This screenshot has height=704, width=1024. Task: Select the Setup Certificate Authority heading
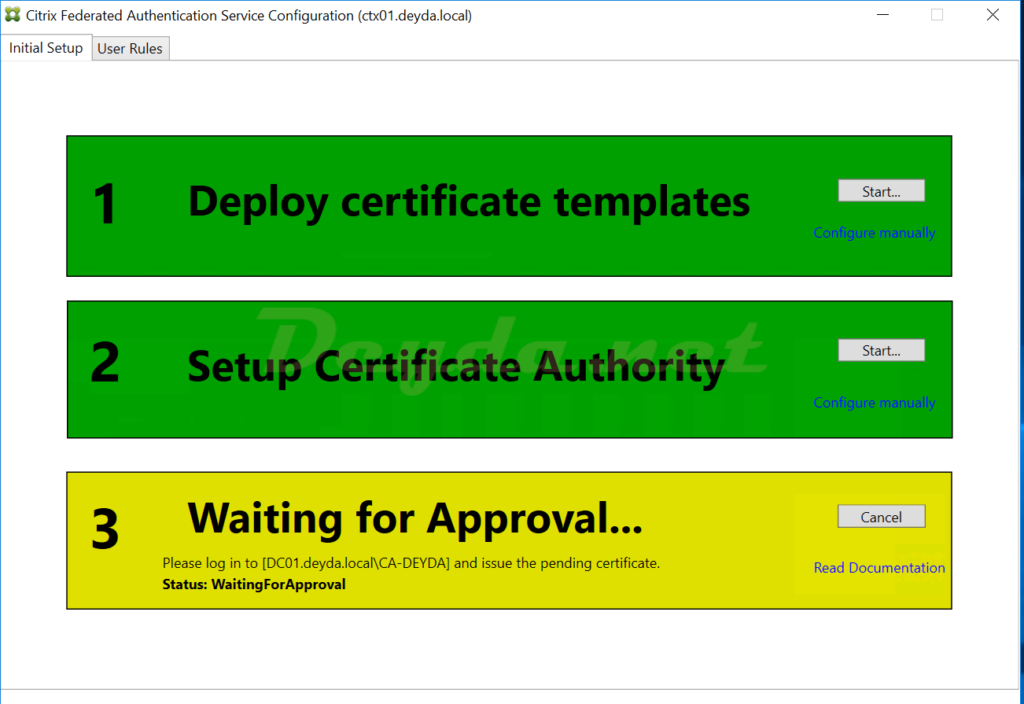[x=456, y=367]
